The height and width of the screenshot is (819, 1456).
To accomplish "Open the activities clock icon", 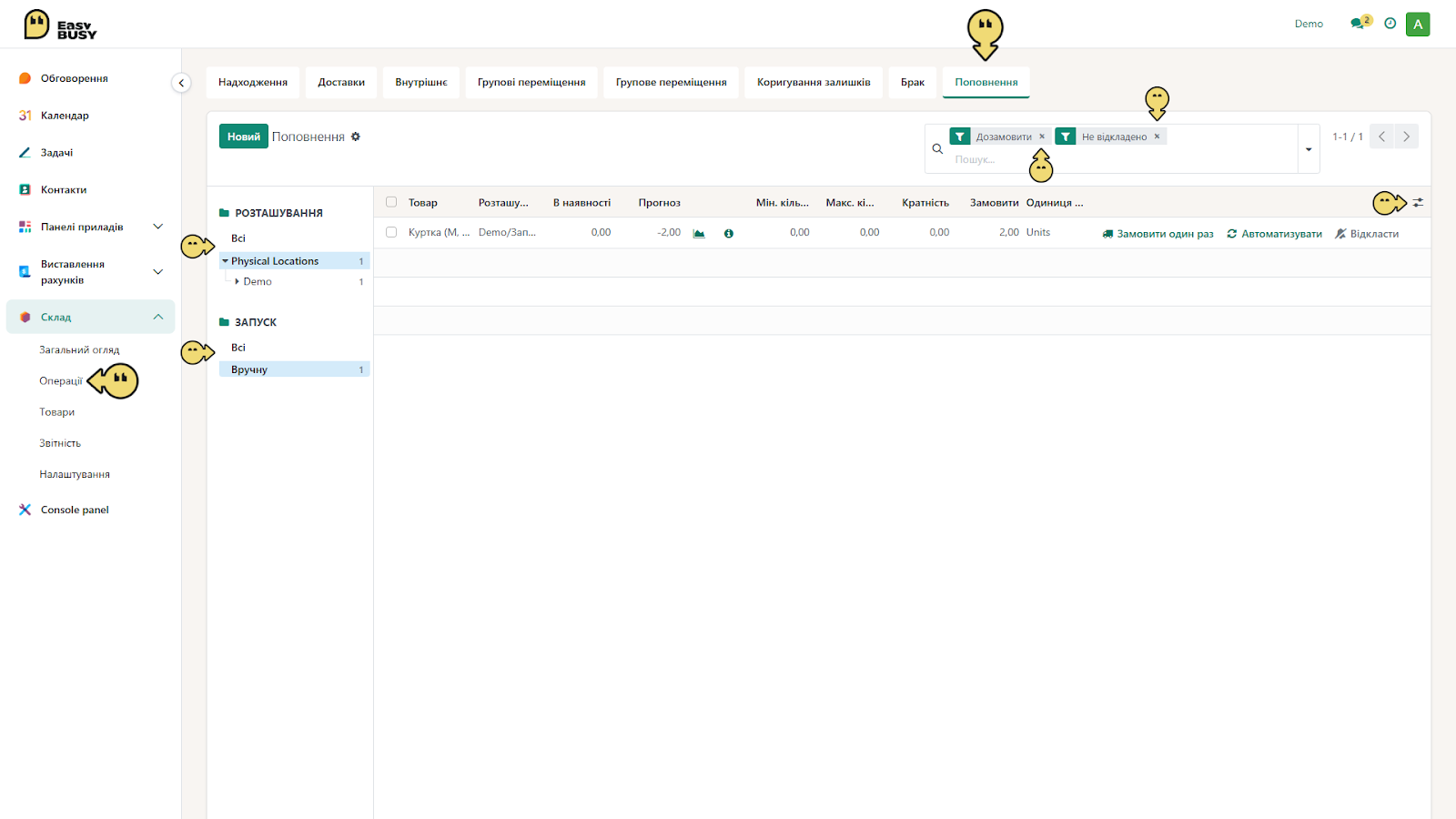I will point(1390,24).
